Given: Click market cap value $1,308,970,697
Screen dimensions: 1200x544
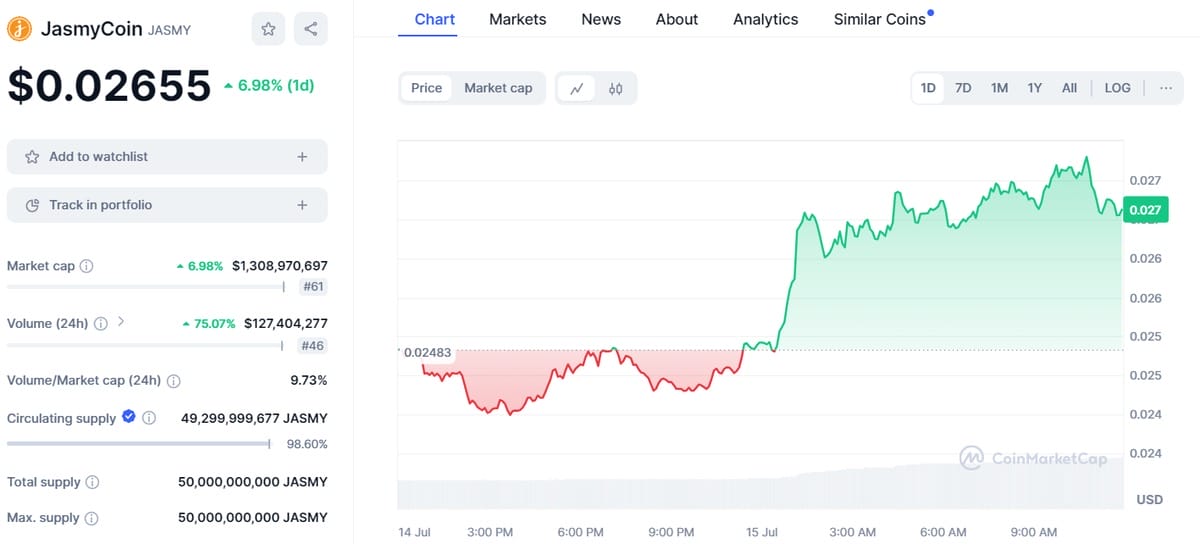Looking at the screenshot, I should (x=280, y=266).
